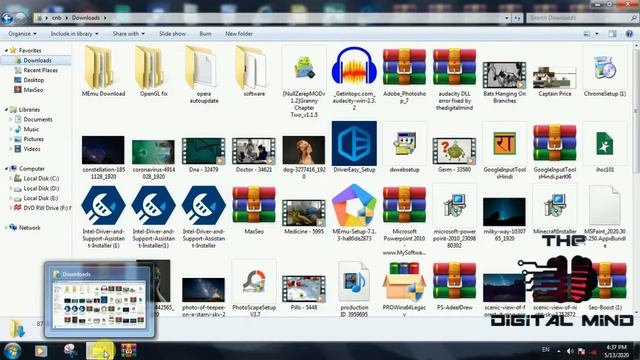
Task: Collapse the Libraries tree node
Action: pyautogui.click(x=6, y=109)
